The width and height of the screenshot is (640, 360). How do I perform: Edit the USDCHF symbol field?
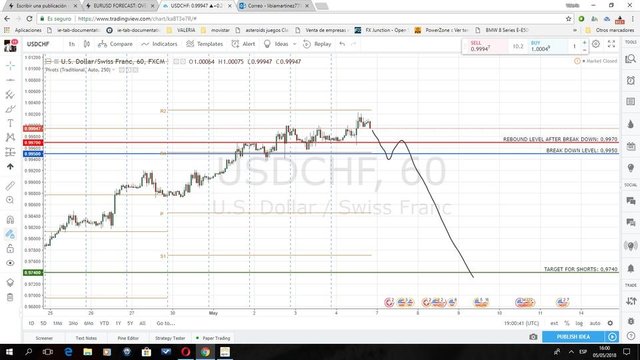pyautogui.click(x=38, y=44)
